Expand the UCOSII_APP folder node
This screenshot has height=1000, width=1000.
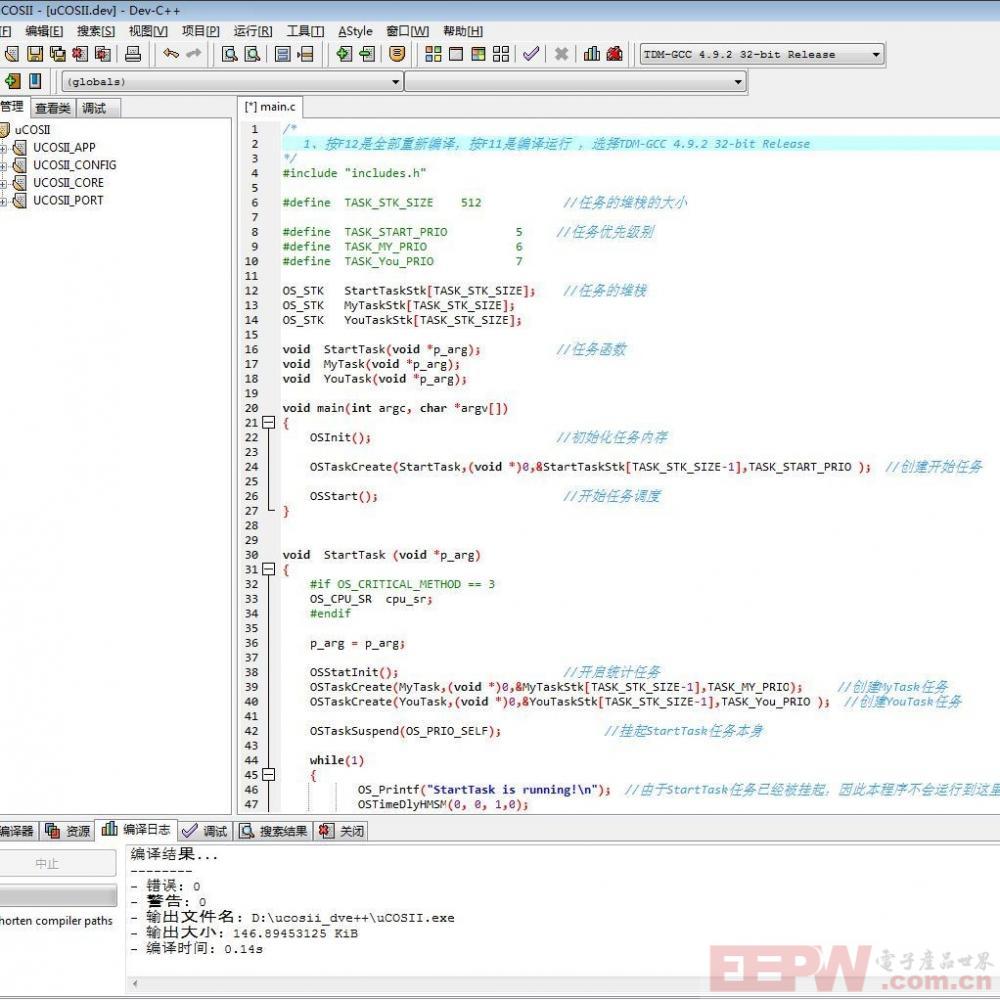tap(3, 149)
